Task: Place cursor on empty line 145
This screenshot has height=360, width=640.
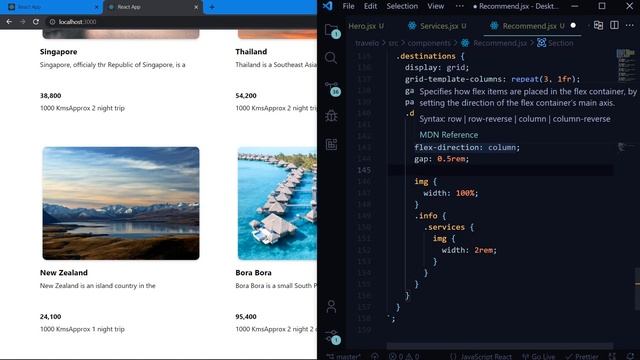Action: [500, 170]
